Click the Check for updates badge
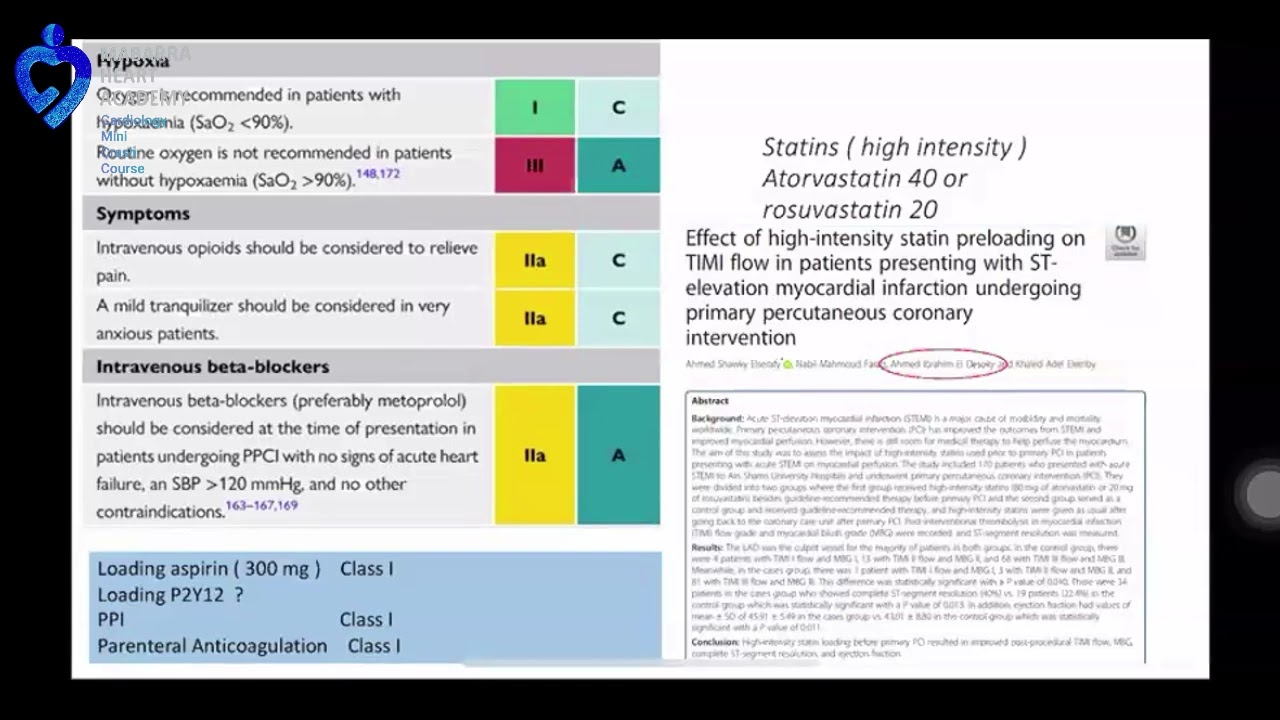This screenshot has width=1280, height=720. coord(1125,242)
